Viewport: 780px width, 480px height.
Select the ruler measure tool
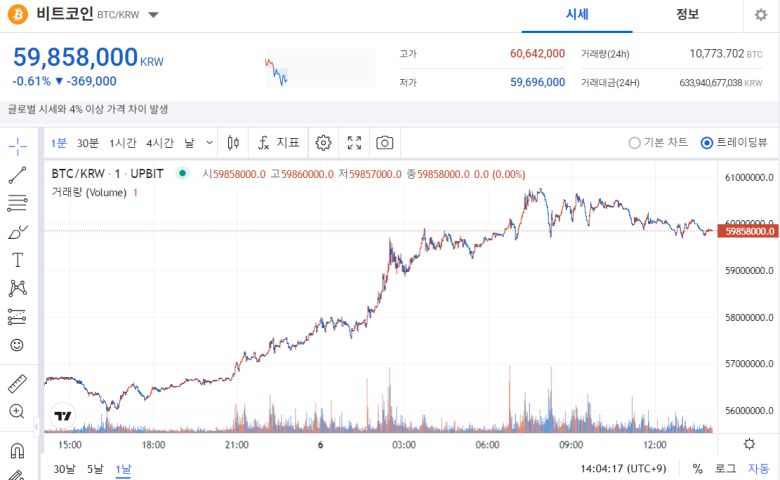(17, 384)
